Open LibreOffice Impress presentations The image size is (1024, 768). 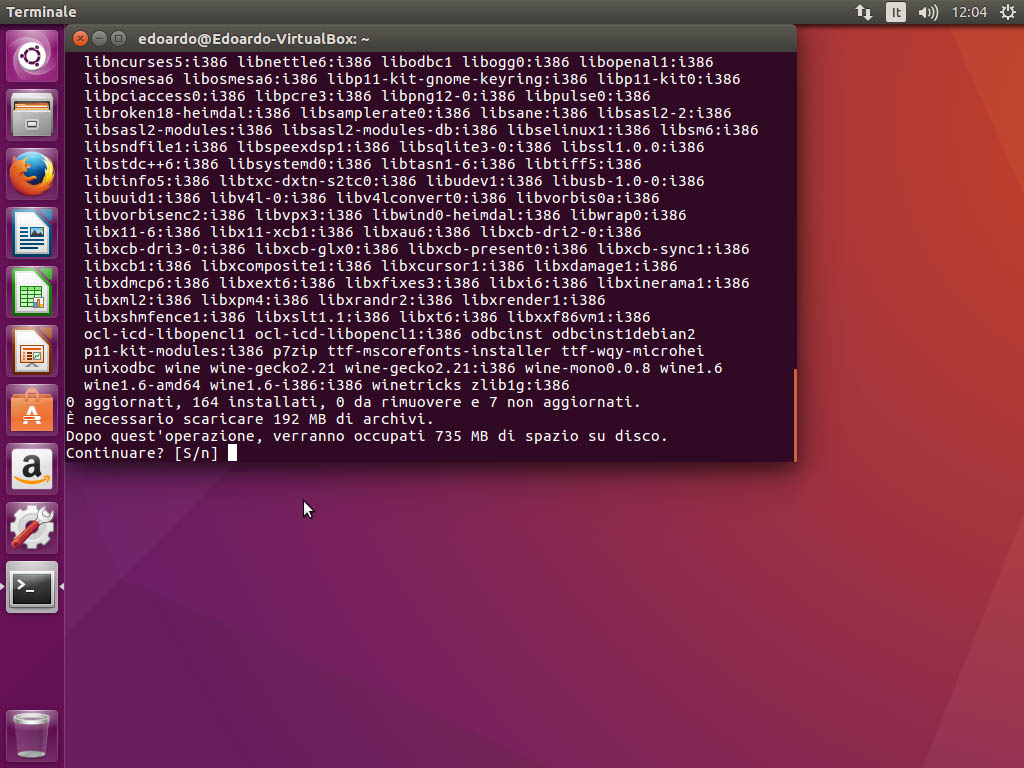tap(32, 351)
